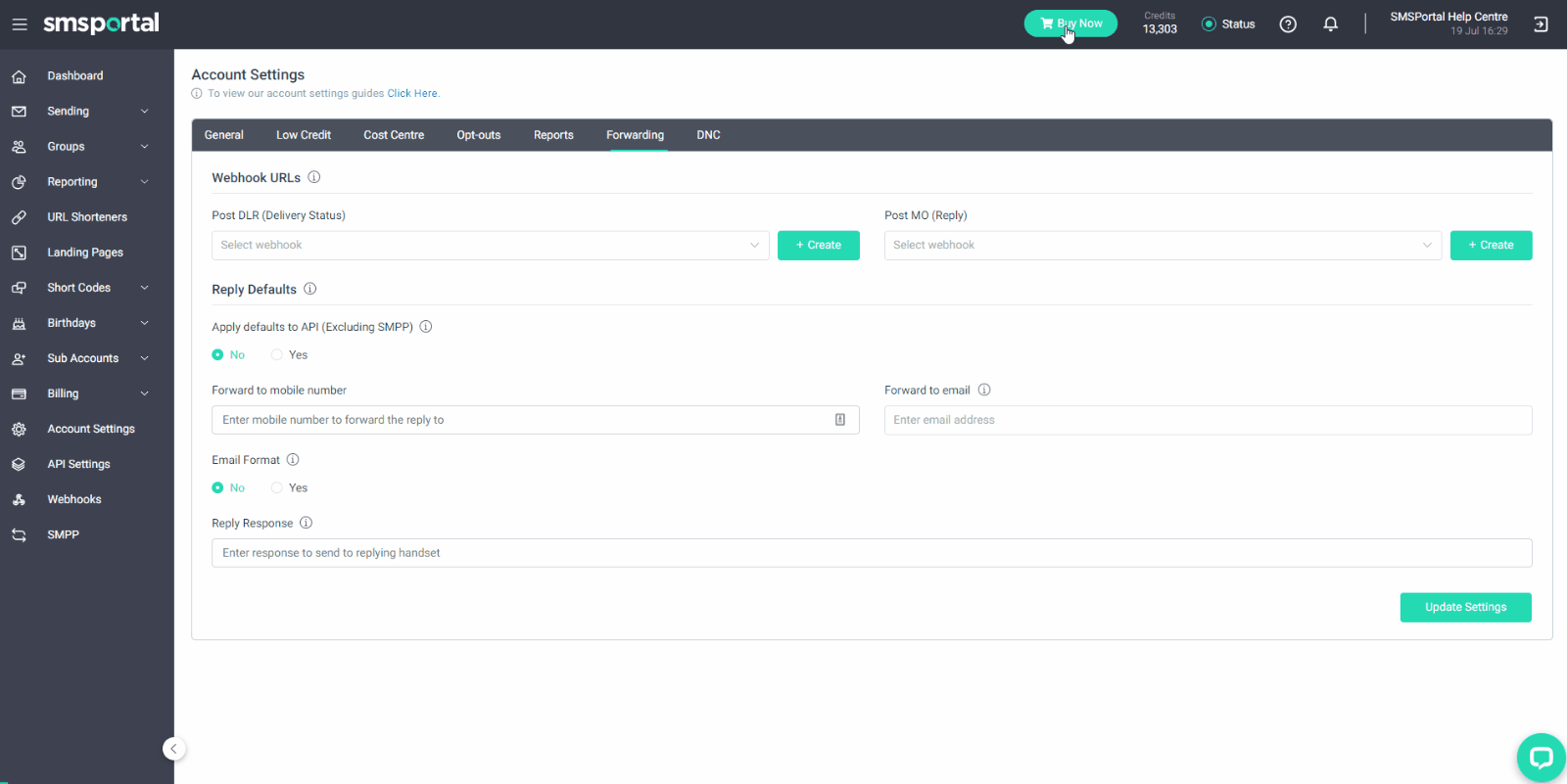Click the SMSPortal Help Centre account name
The image size is (1567, 784).
1448,17
